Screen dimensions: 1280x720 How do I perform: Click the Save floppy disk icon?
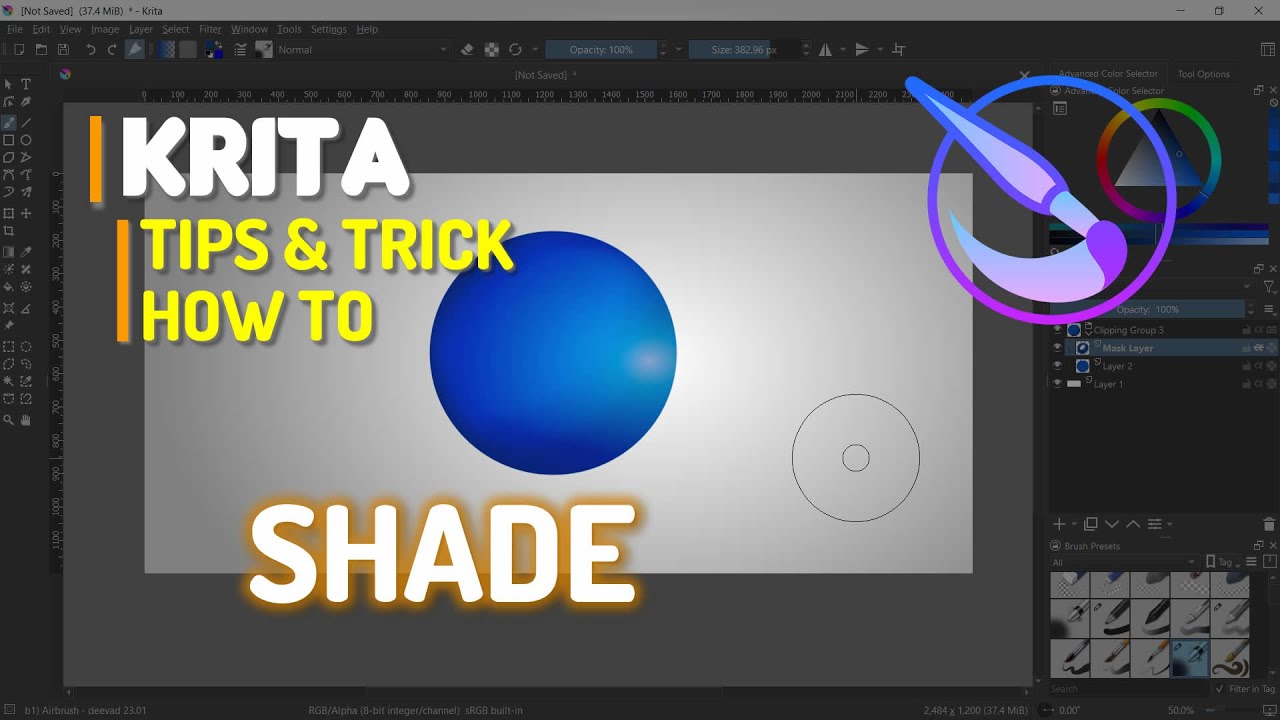click(63, 49)
